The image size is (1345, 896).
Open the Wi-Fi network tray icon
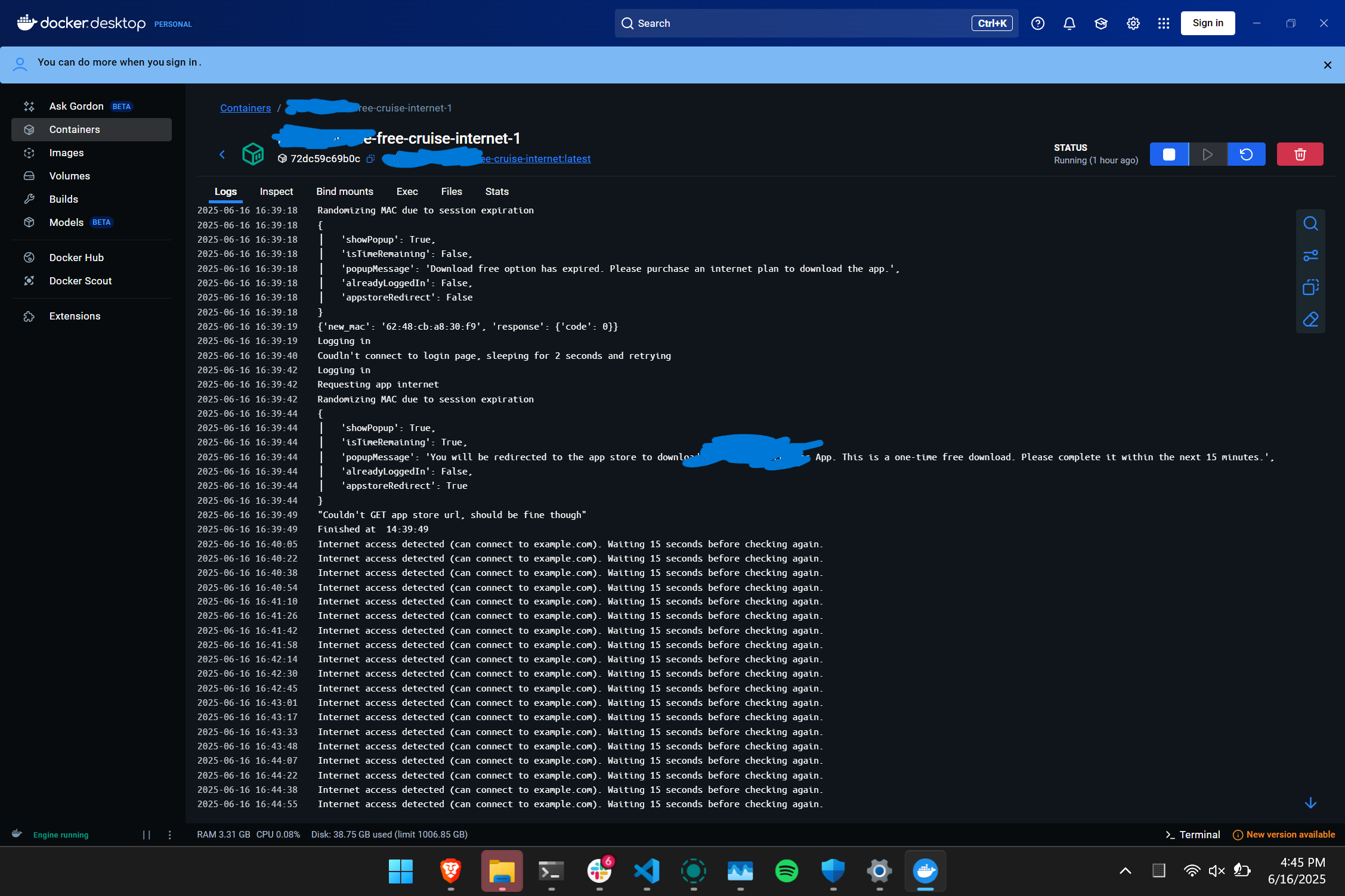tap(1191, 871)
